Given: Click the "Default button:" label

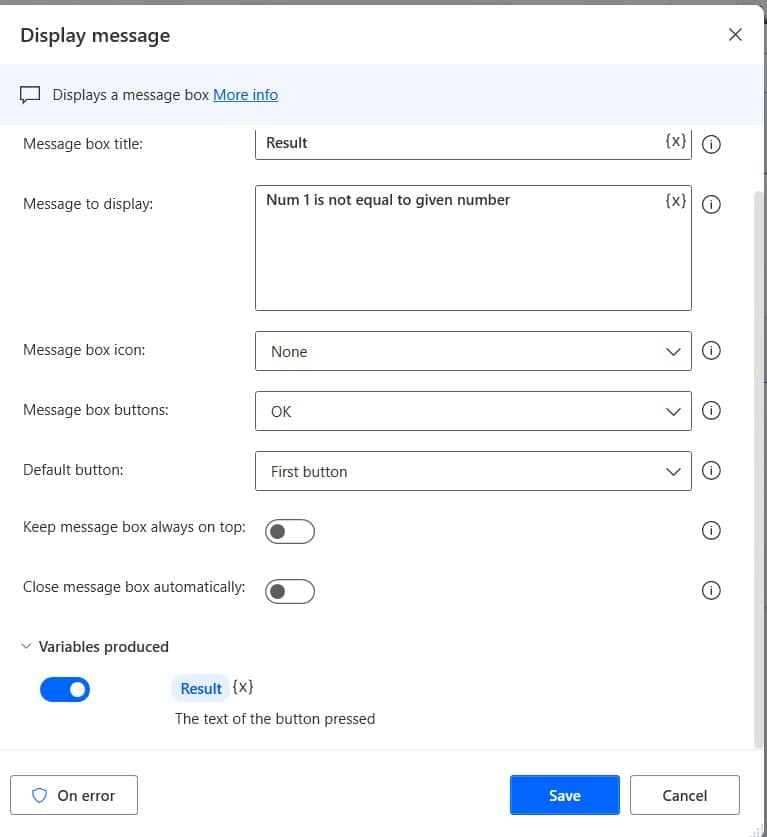Looking at the screenshot, I should tap(73, 470).
